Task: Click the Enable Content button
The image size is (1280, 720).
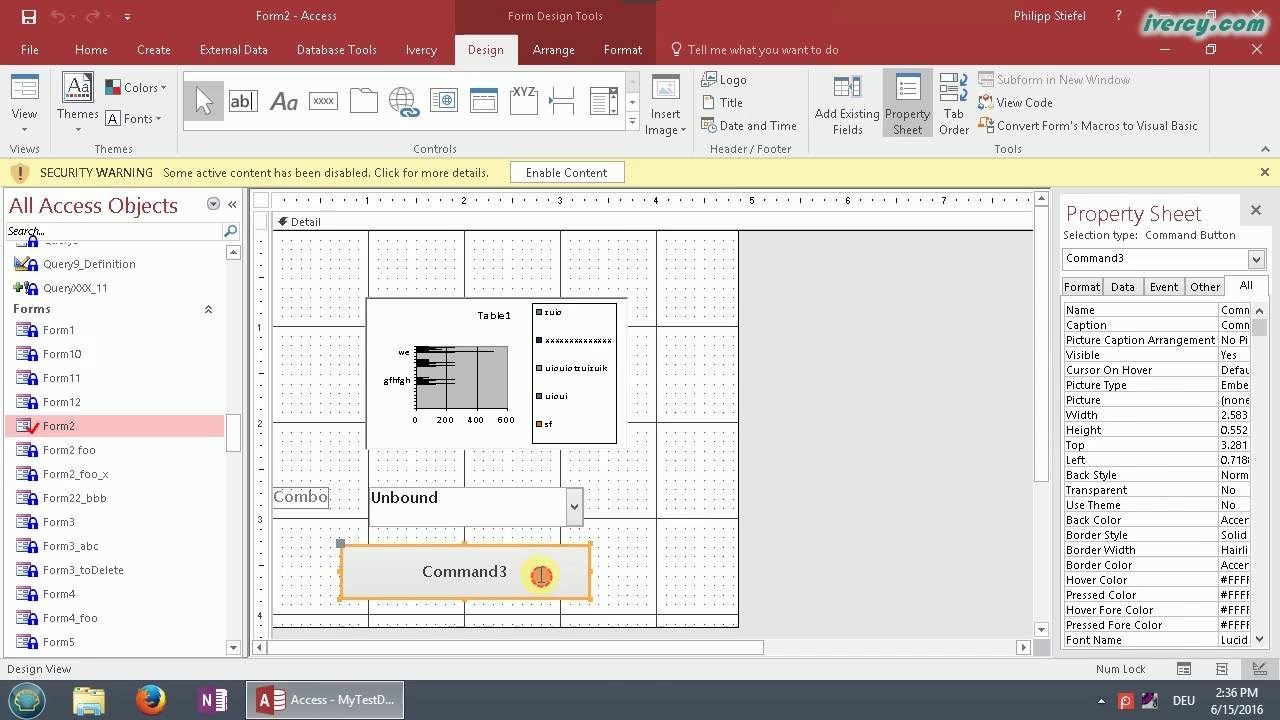Action: coord(567,173)
